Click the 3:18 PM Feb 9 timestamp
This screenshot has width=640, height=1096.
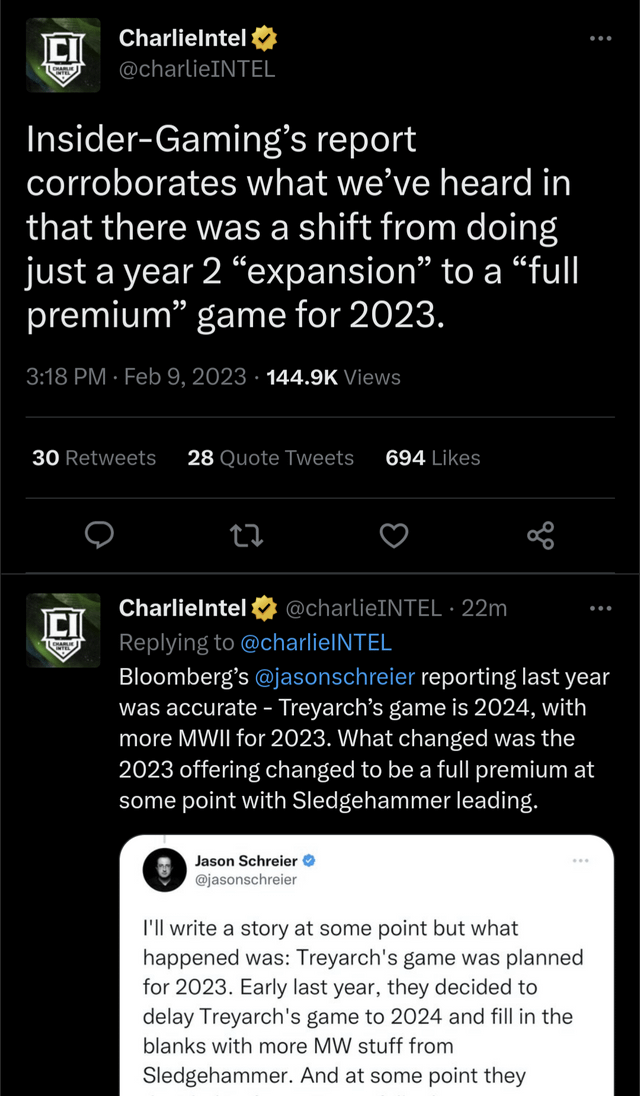point(136,377)
